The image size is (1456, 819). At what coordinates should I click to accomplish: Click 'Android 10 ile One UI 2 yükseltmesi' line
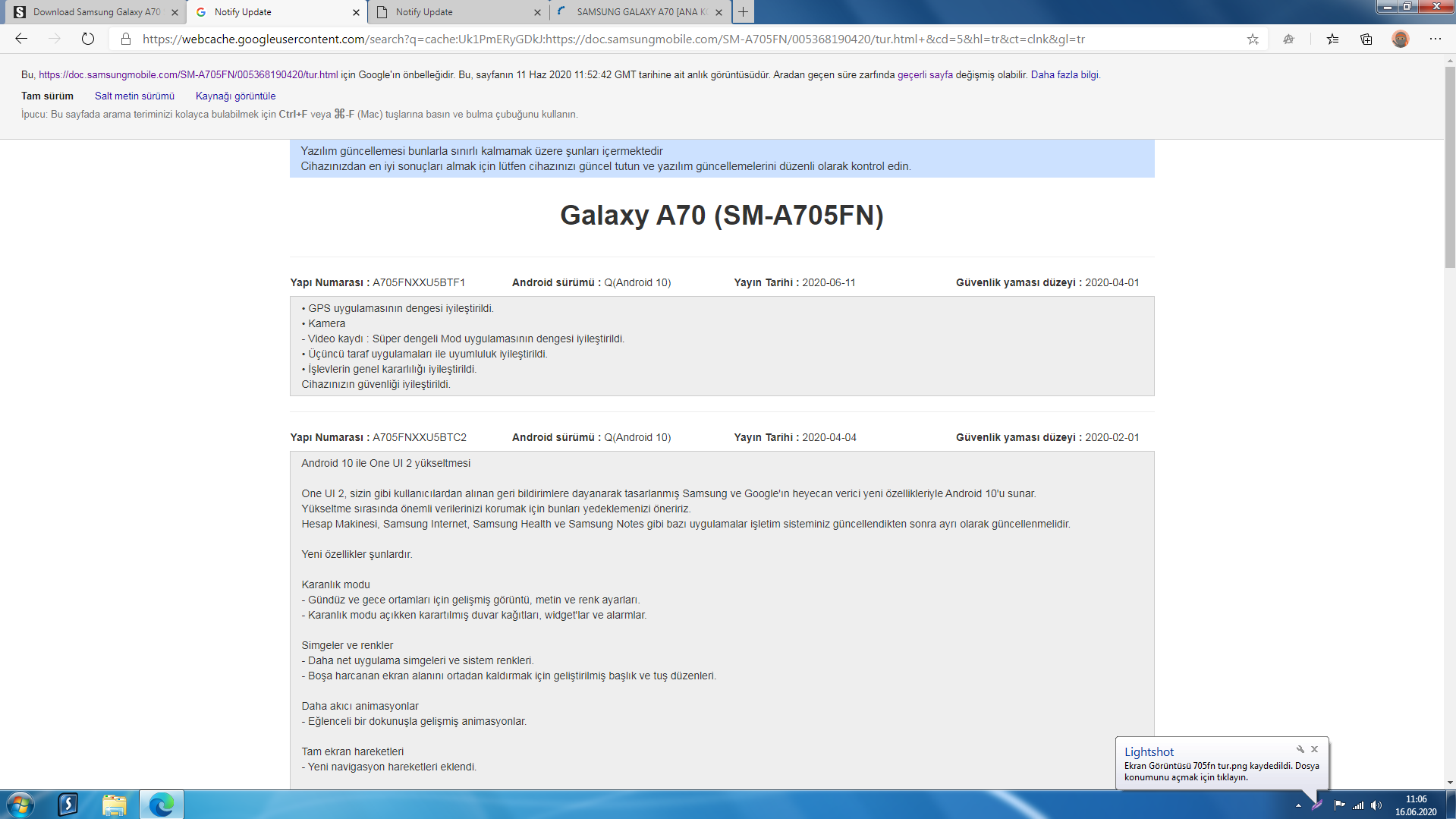pos(385,463)
